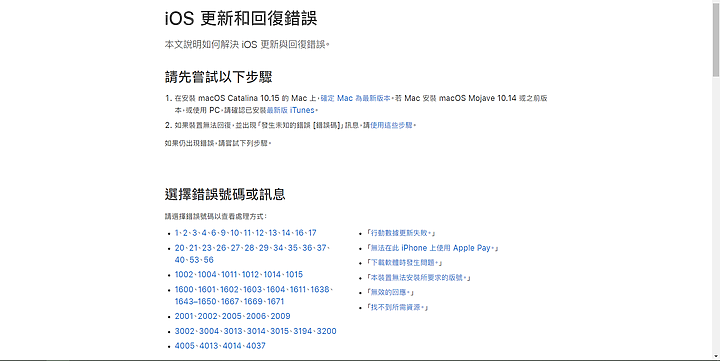Screen dimensions: 720x361
Task: Choose error code 1011 link
Action: [x=229, y=275]
